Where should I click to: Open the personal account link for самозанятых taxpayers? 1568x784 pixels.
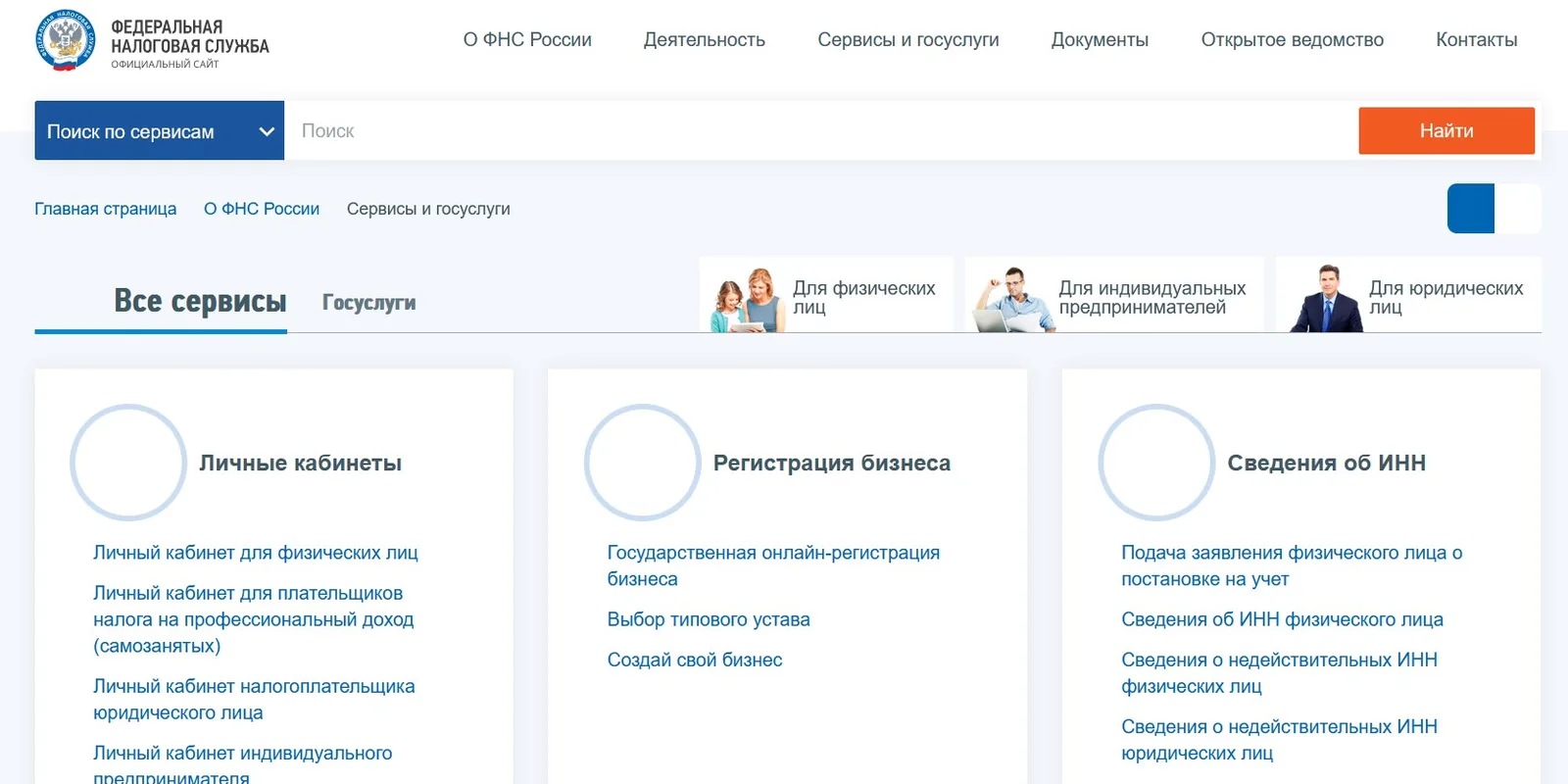click(x=254, y=619)
